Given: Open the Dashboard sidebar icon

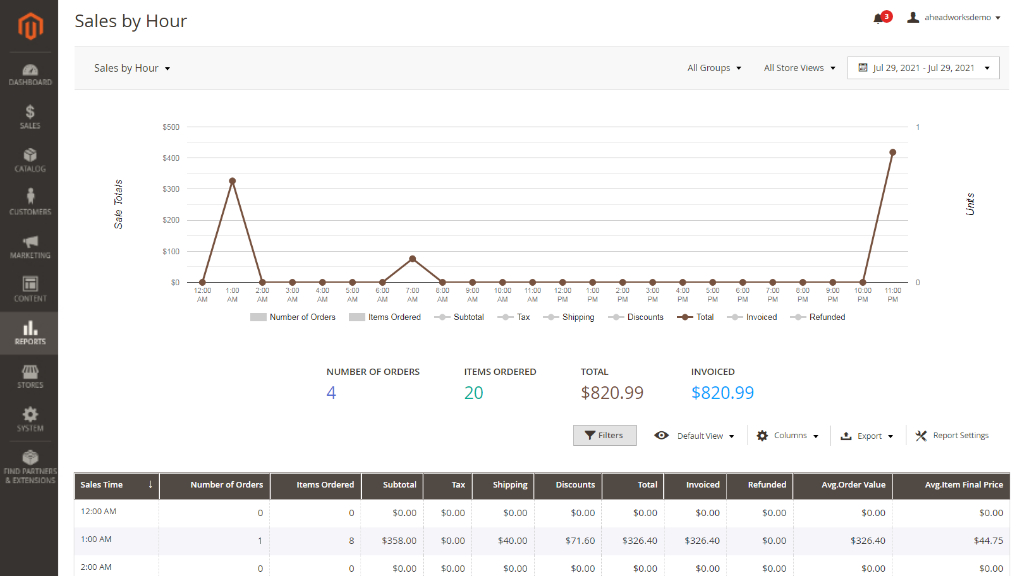Looking at the screenshot, I should (x=29, y=70).
